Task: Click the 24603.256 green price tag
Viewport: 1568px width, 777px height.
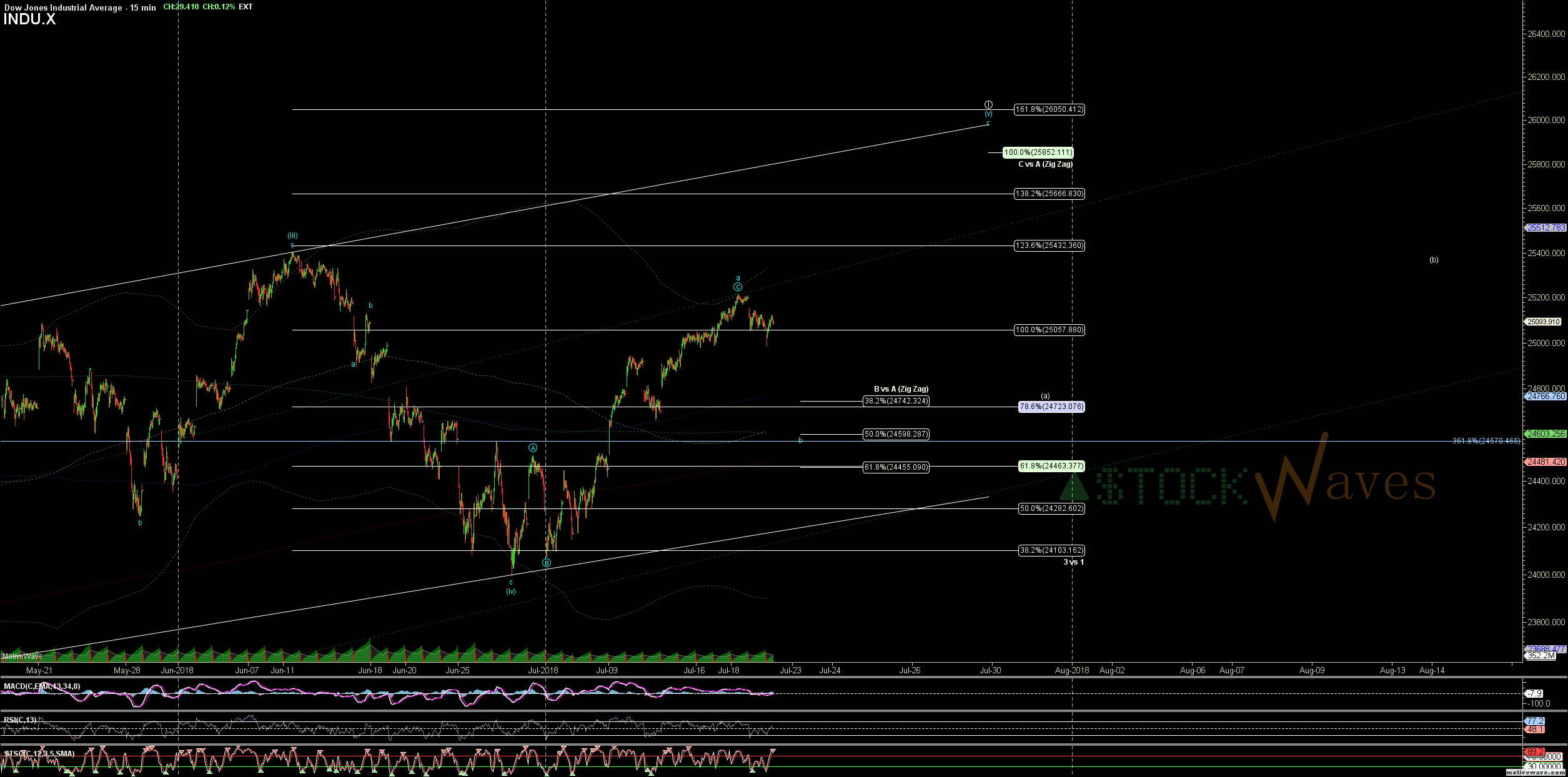Action: tap(1546, 433)
